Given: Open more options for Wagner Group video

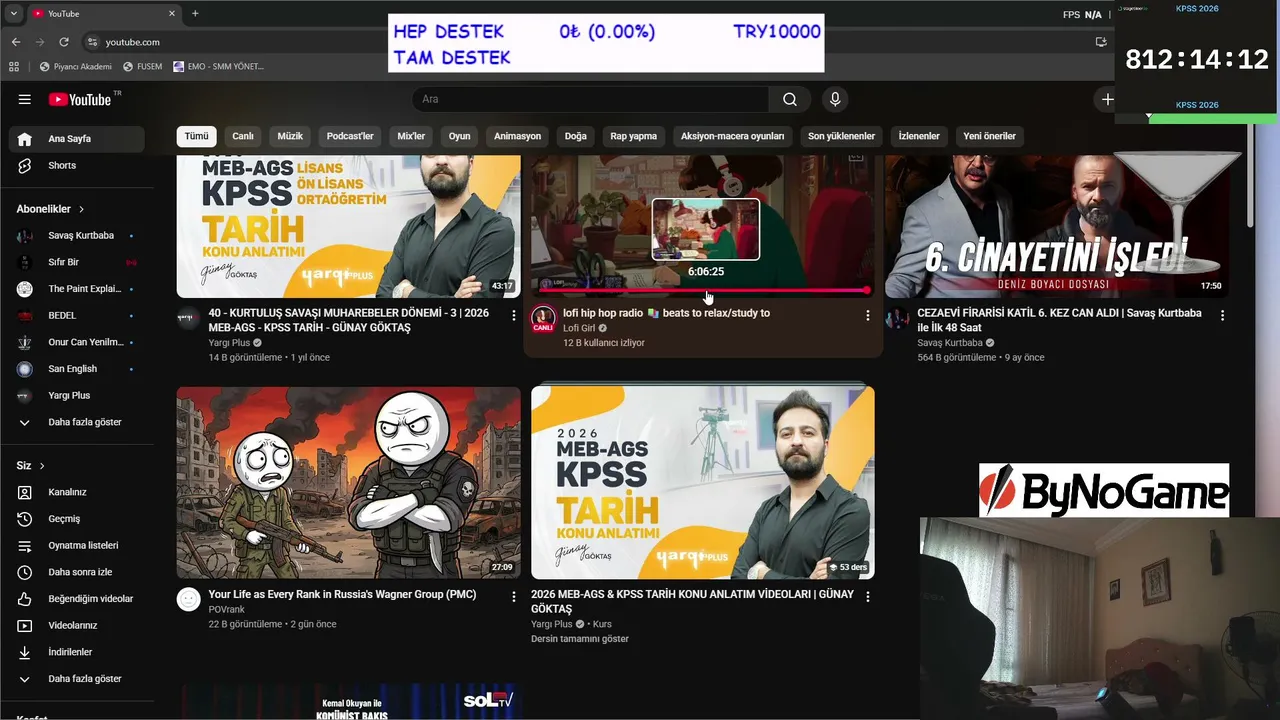Looking at the screenshot, I should point(514,596).
